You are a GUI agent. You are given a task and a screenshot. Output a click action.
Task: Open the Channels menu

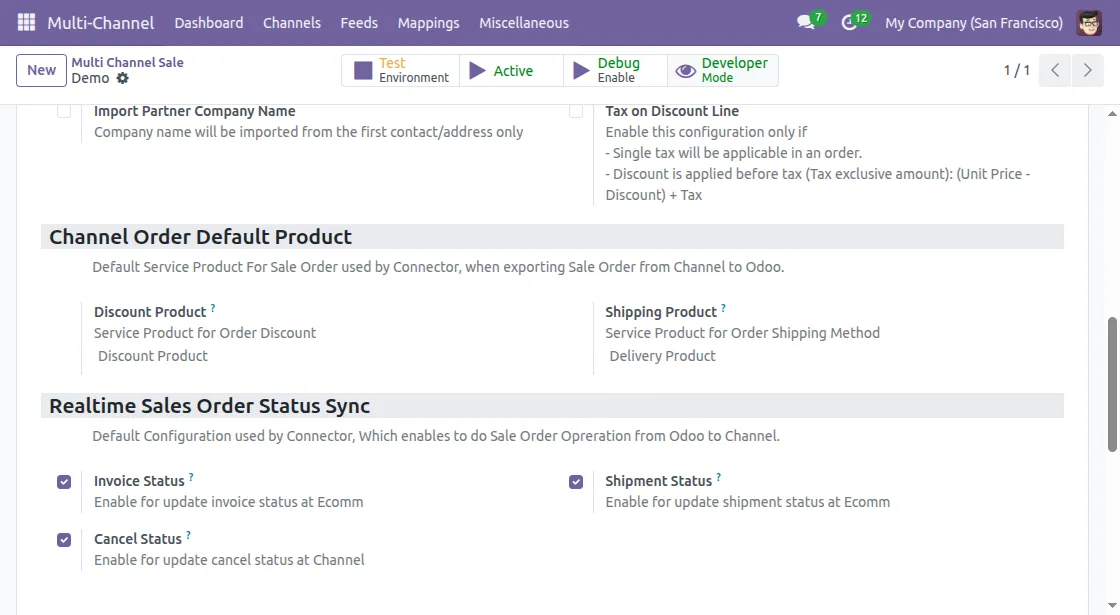coord(291,23)
